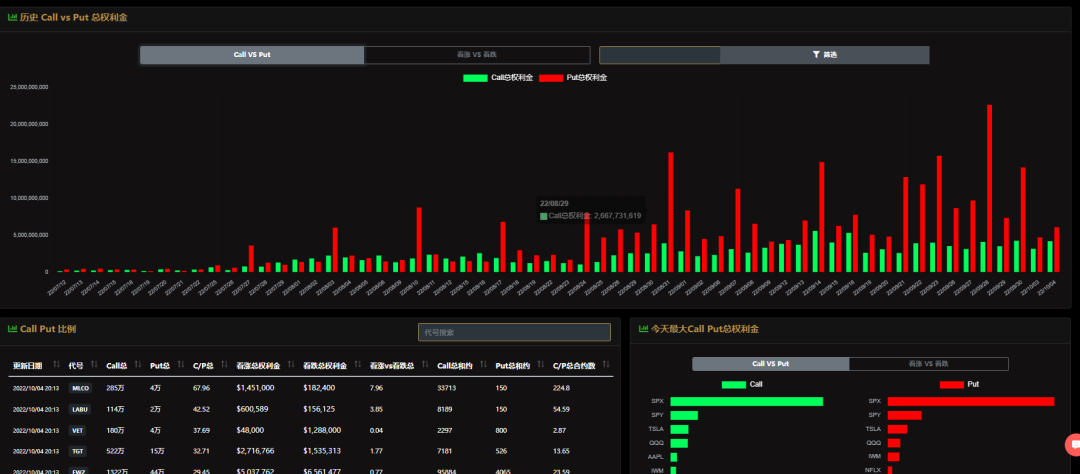Click the 42.52 ratio in LABU row
This screenshot has height=474, width=1080.
tap(201, 409)
